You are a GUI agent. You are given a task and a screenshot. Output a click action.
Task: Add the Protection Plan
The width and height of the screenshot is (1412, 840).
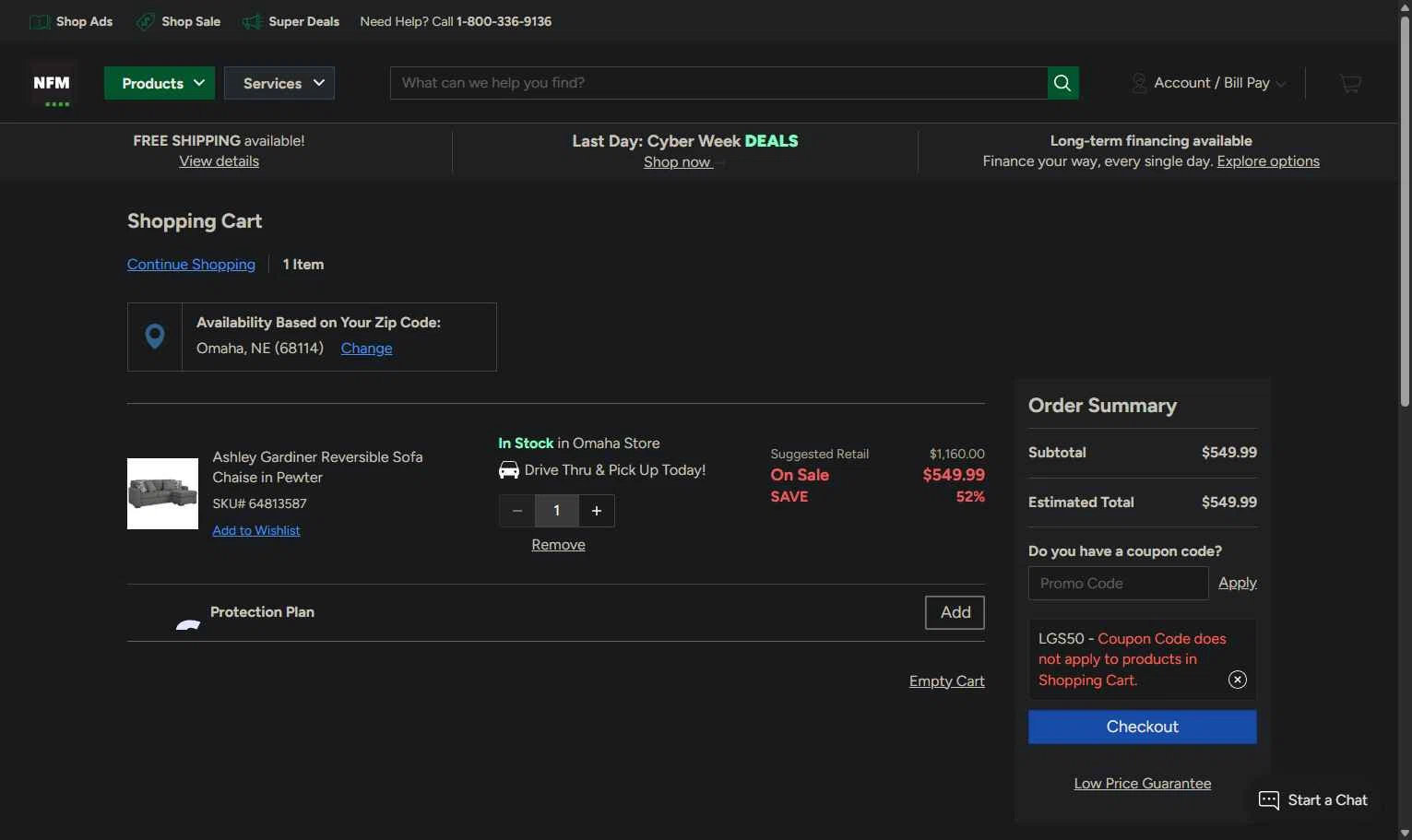pos(955,612)
